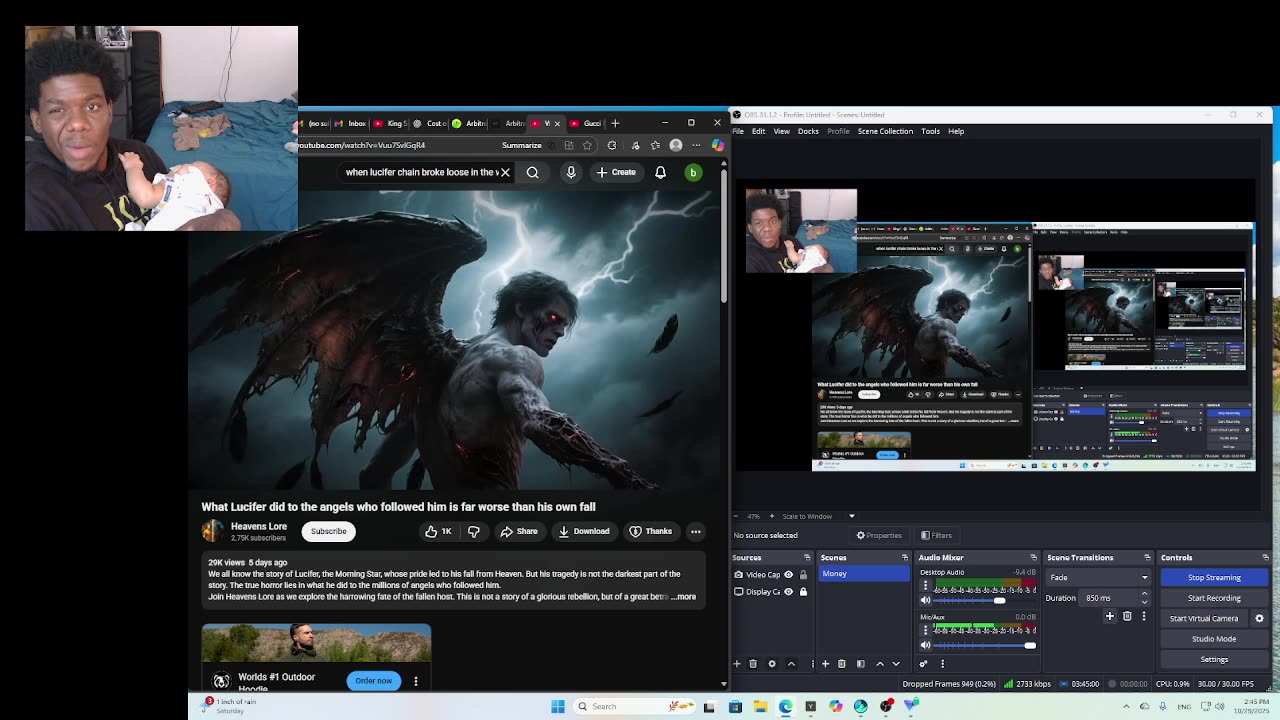Click the YouTube search magnifier icon
The width and height of the screenshot is (1280, 720).
[x=532, y=172]
